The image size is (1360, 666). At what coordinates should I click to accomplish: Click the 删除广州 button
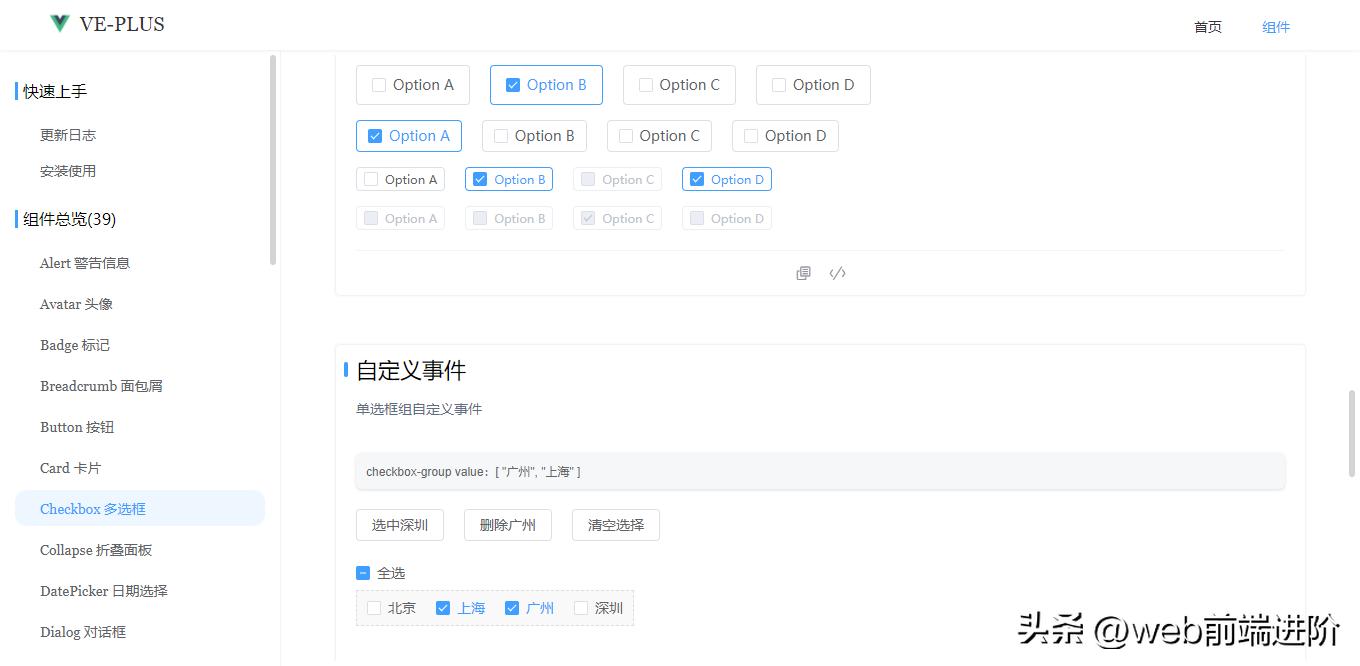(508, 524)
